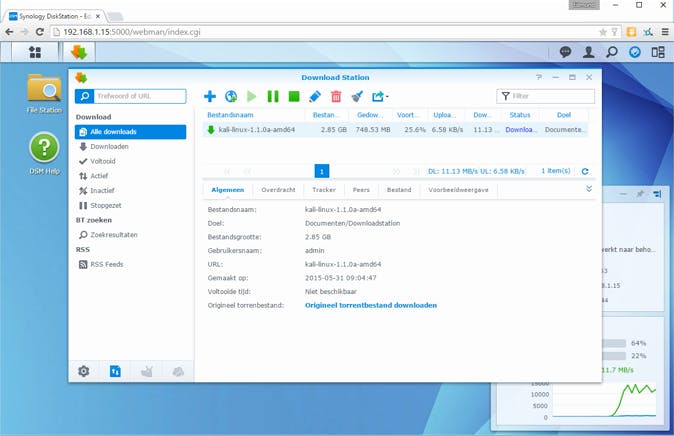Toggle the download schedule icon in bottom bar

(115, 371)
